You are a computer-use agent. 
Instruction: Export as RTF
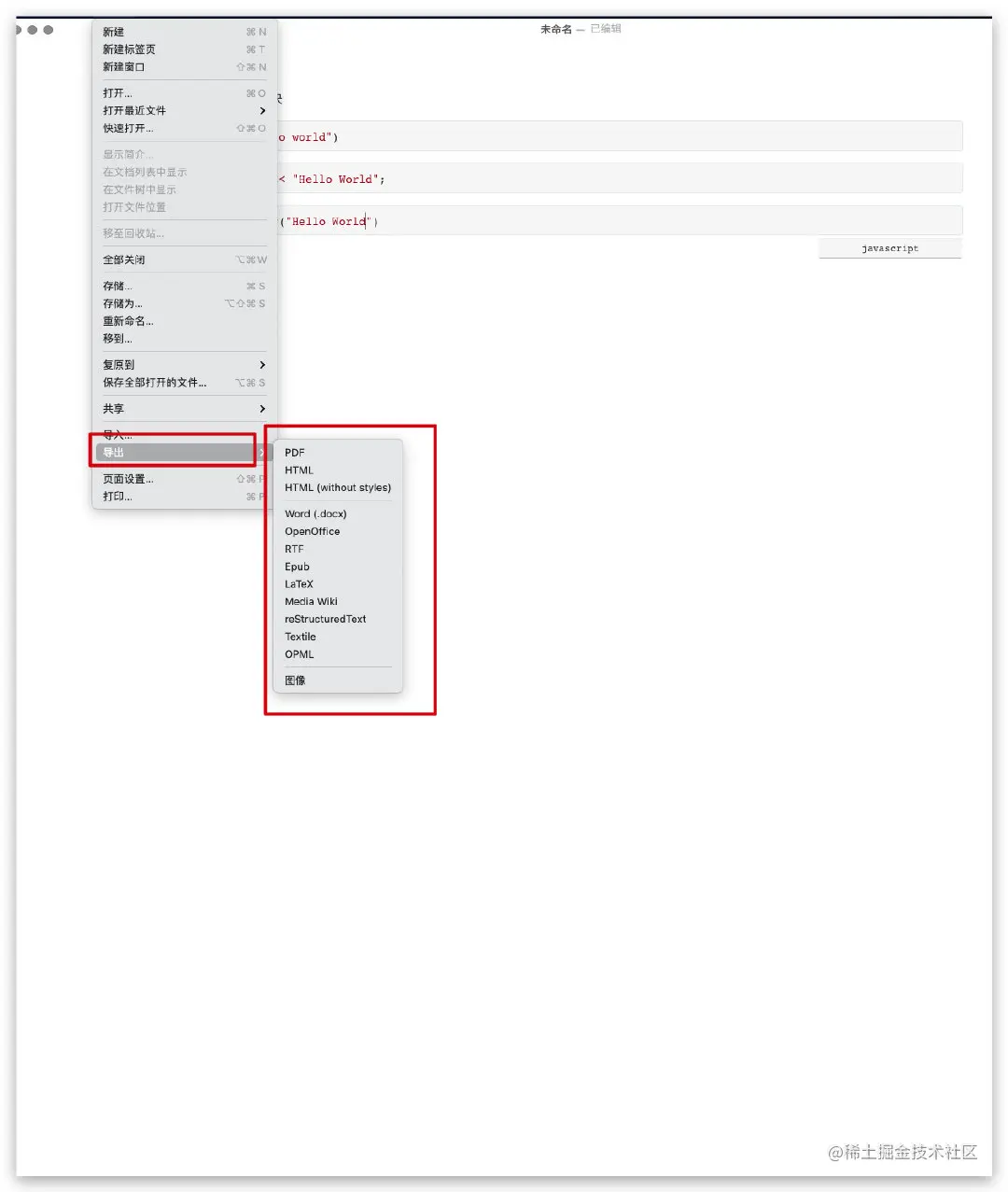(x=338, y=549)
